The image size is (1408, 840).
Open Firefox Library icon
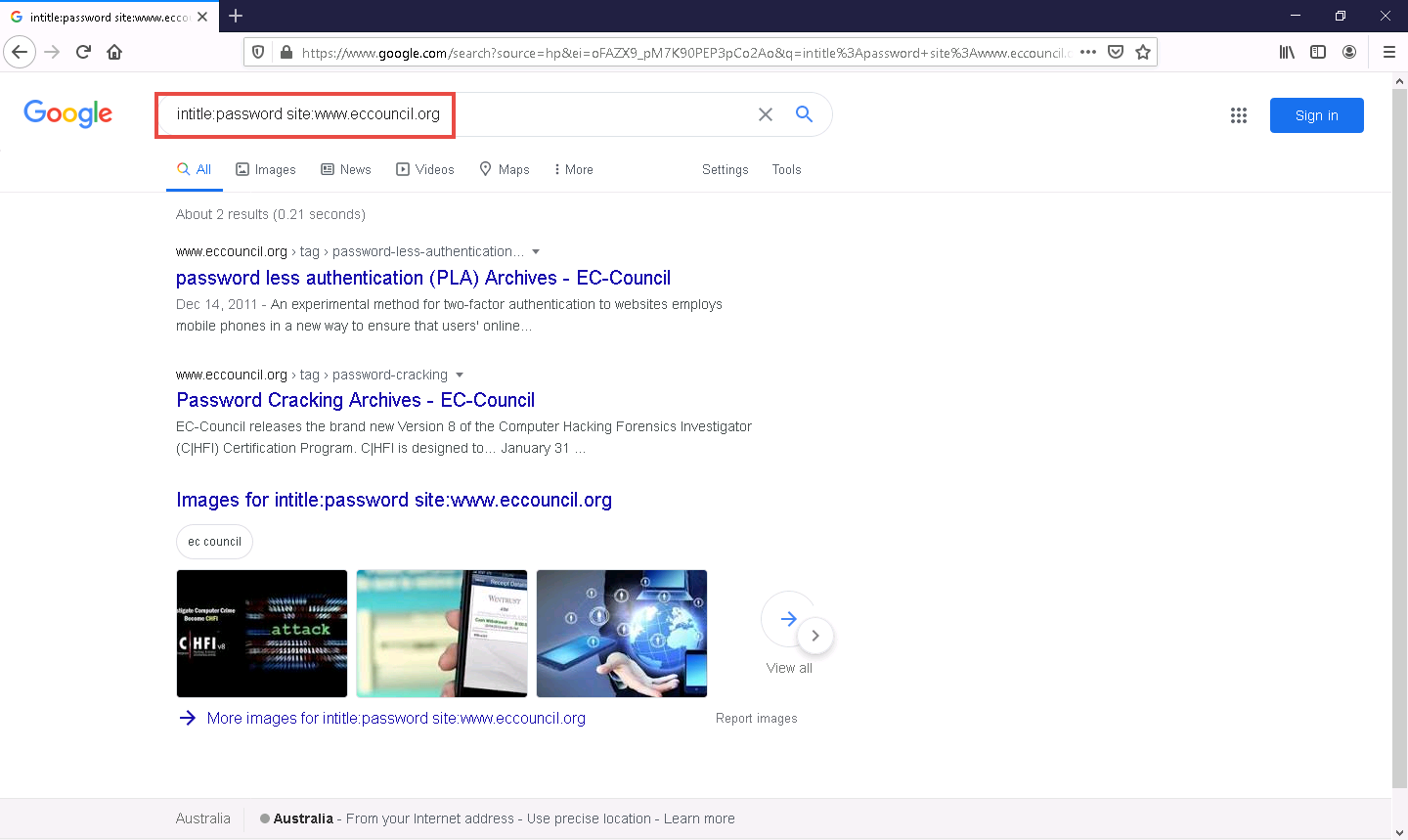[x=1287, y=52]
